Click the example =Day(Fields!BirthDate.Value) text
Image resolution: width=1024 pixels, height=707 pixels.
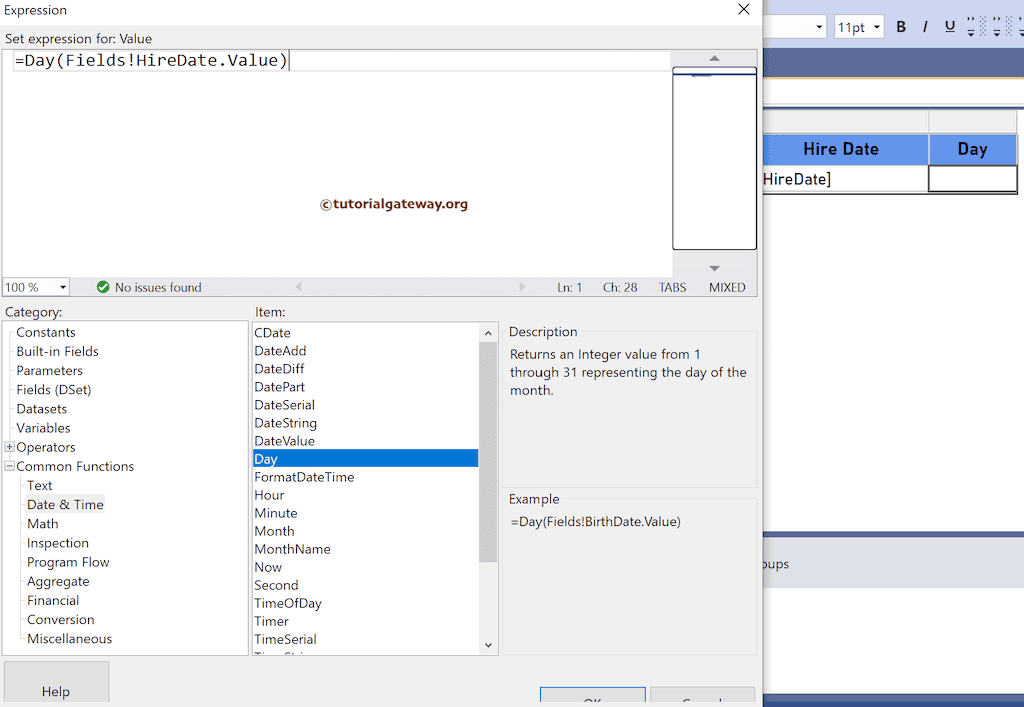(x=596, y=522)
